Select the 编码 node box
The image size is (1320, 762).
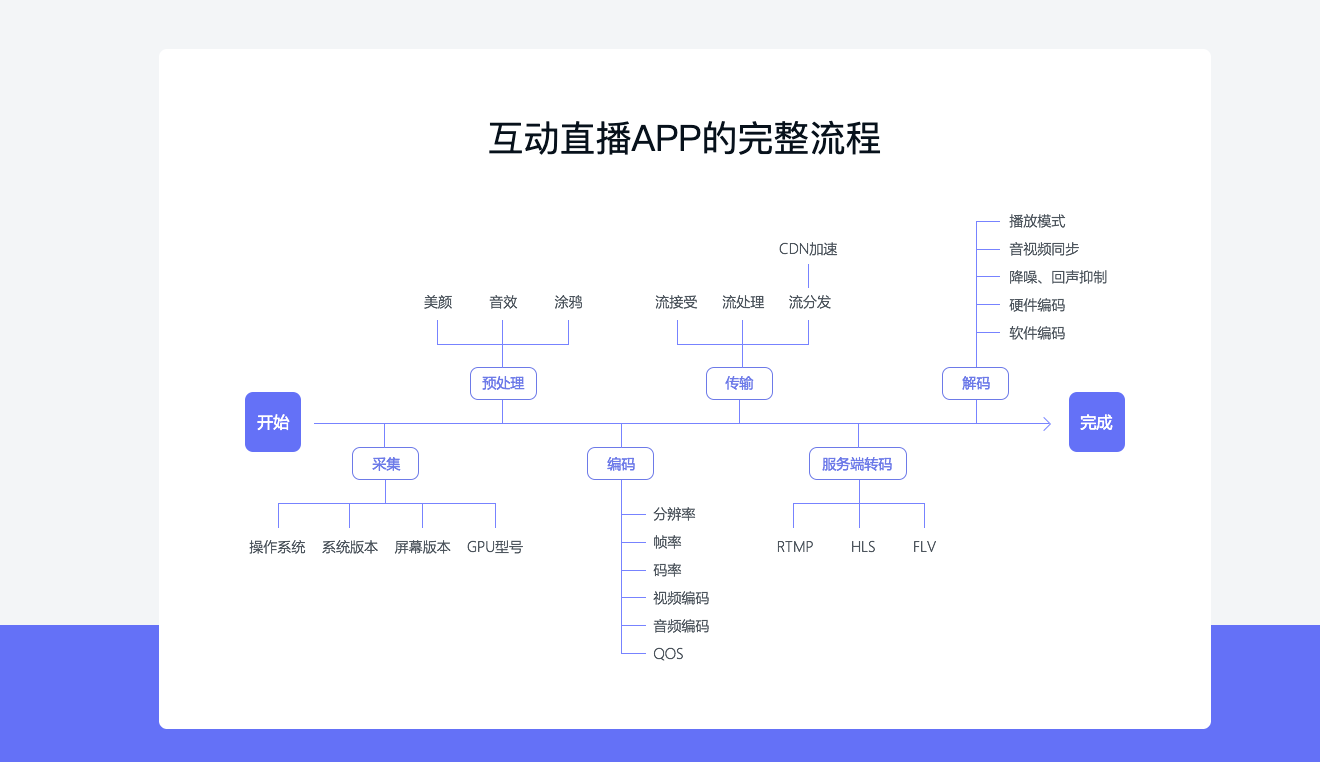620,464
